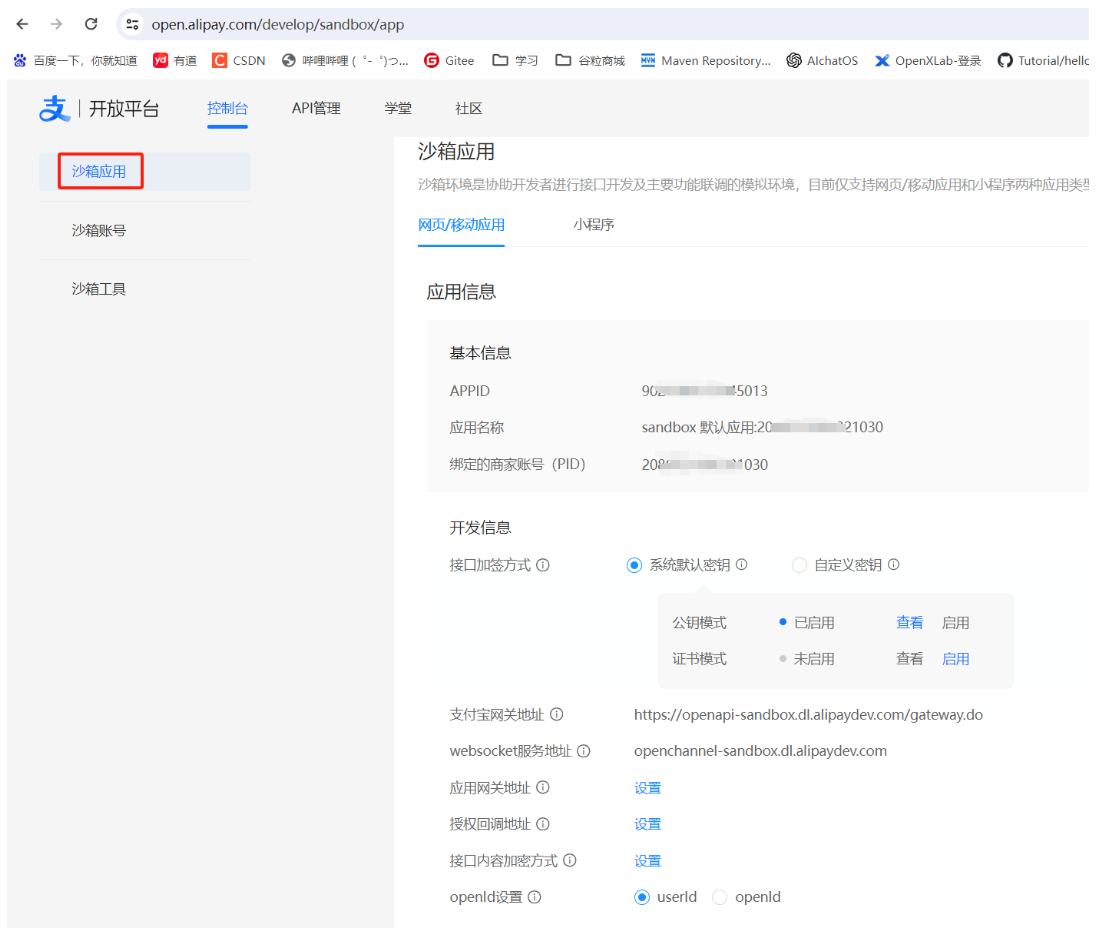Image resolution: width=1111 pixels, height=938 pixels.
Task: Click the sandbox 默认应用 name value
Action: point(762,427)
